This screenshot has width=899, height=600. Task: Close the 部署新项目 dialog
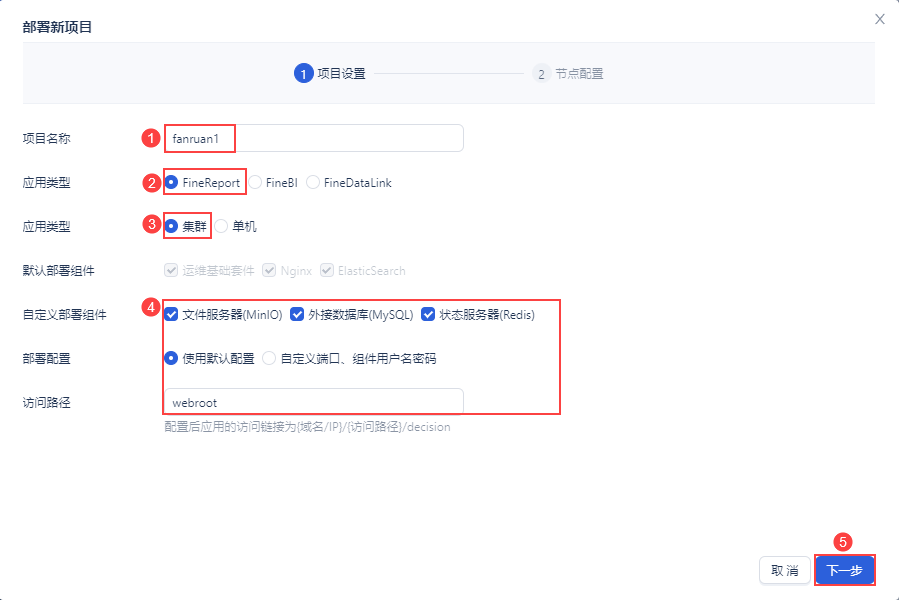(x=880, y=20)
